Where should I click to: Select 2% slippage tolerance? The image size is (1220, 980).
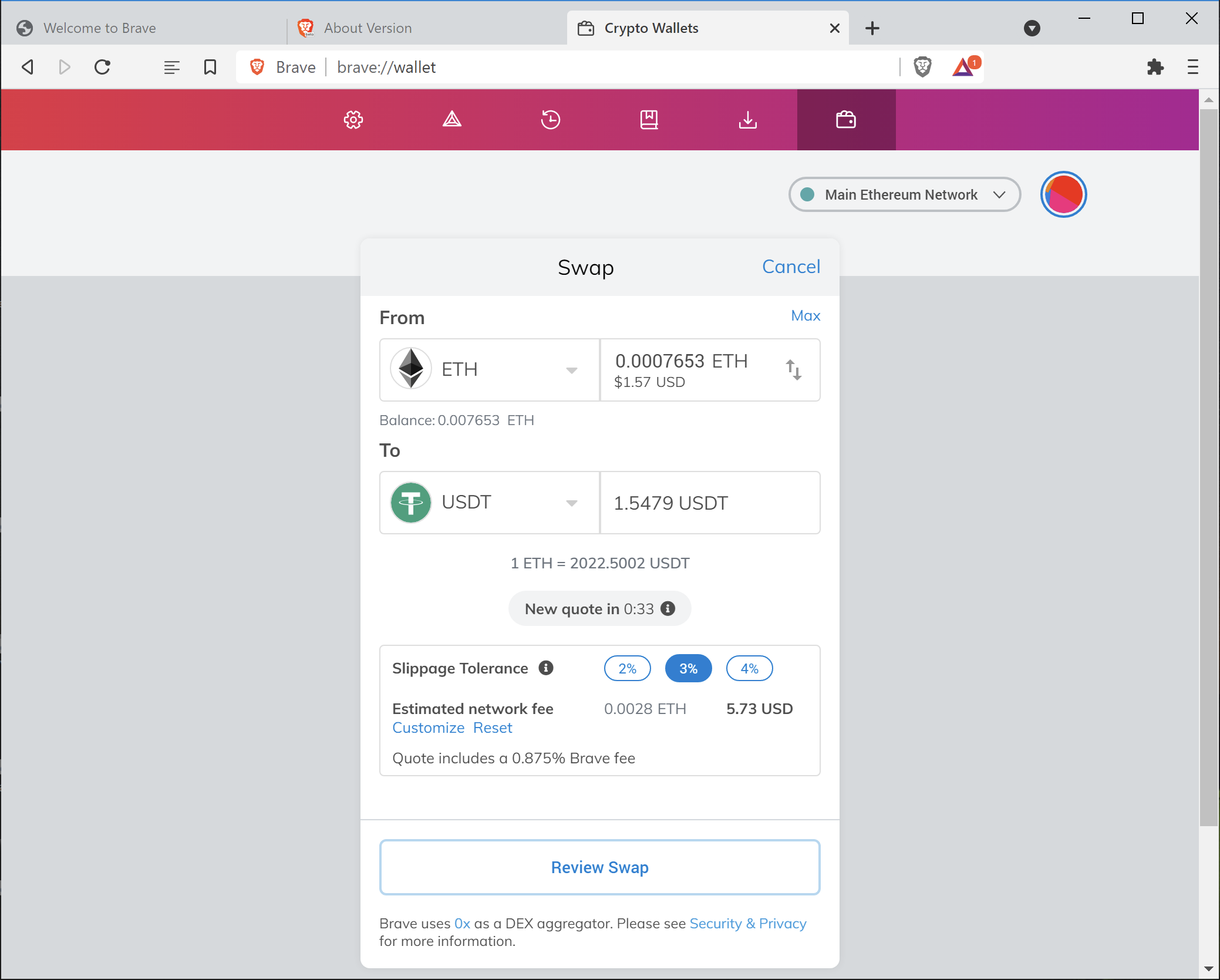point(627,668)
